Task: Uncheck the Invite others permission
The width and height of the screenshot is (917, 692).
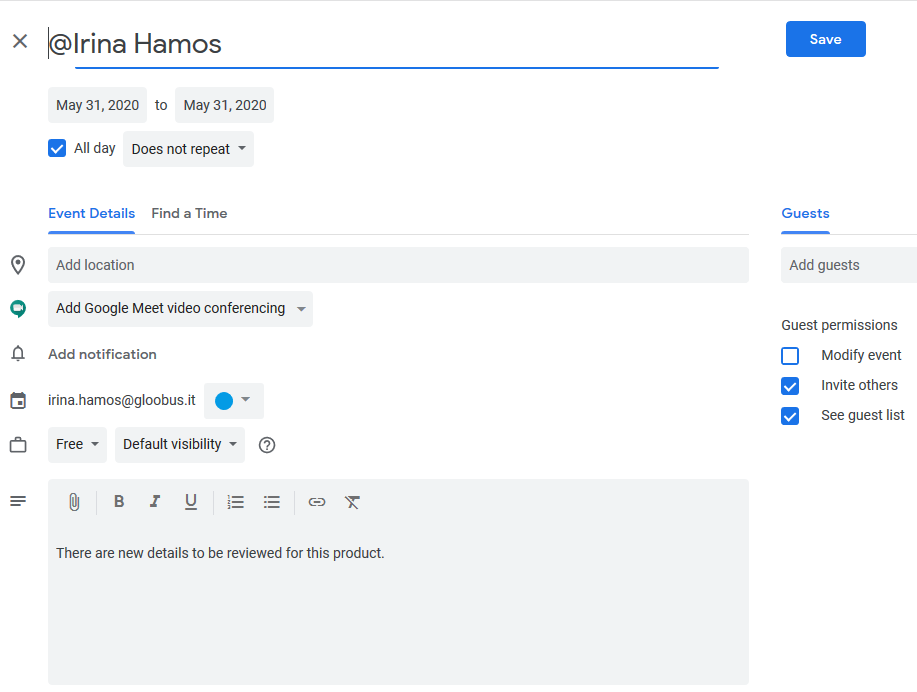Action: [790, 385]
